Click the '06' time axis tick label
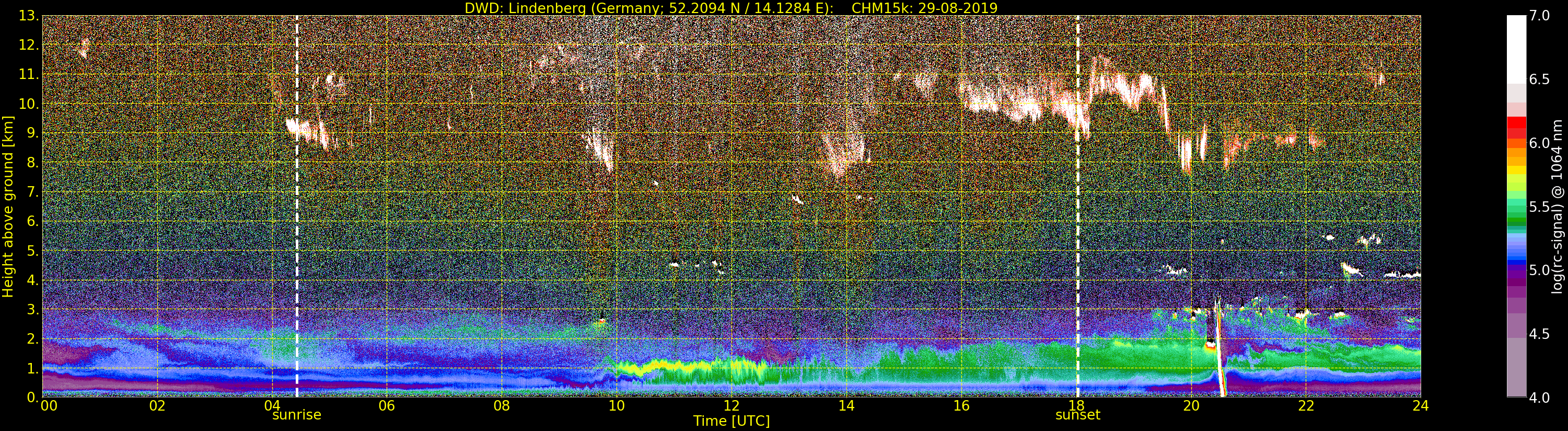The height and width of the screenshot is (431, 1568). (387, 406)
